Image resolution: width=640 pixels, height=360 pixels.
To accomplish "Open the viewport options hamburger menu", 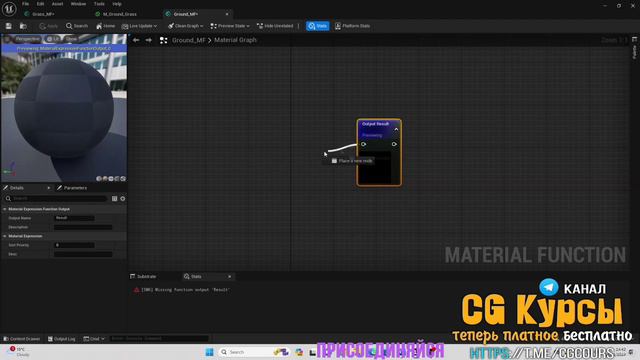I will pyautogui.click(x=7, y=39).
